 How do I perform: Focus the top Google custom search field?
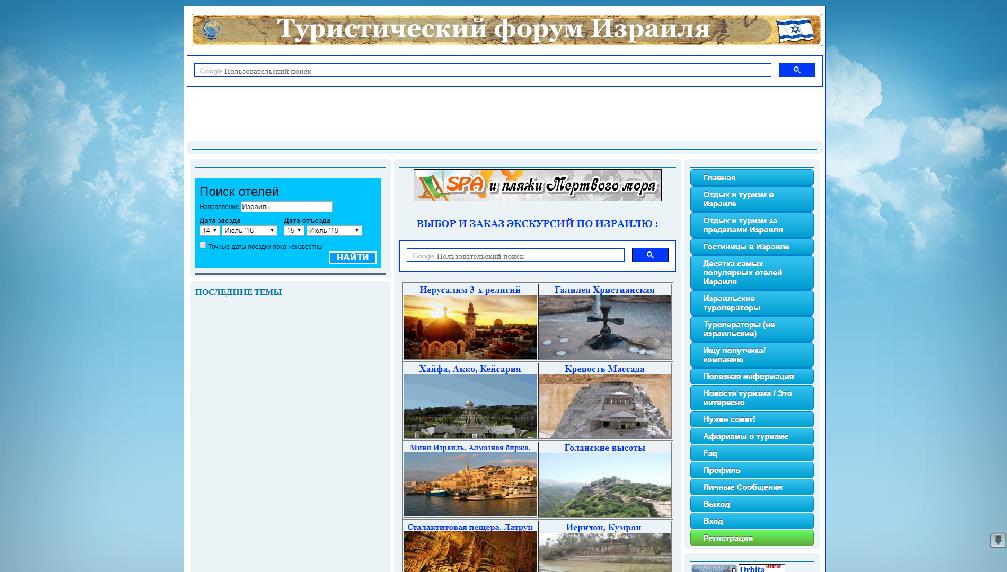click(482, 71)
